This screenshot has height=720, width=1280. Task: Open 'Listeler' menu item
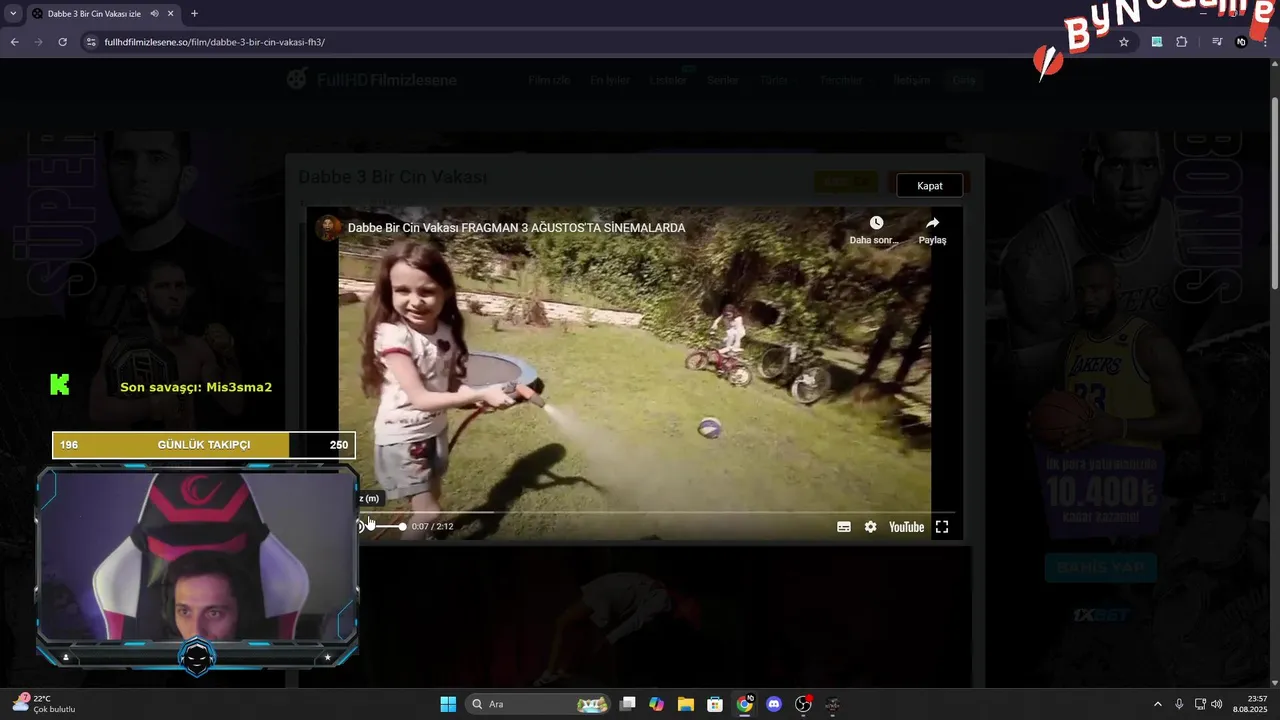668,80
